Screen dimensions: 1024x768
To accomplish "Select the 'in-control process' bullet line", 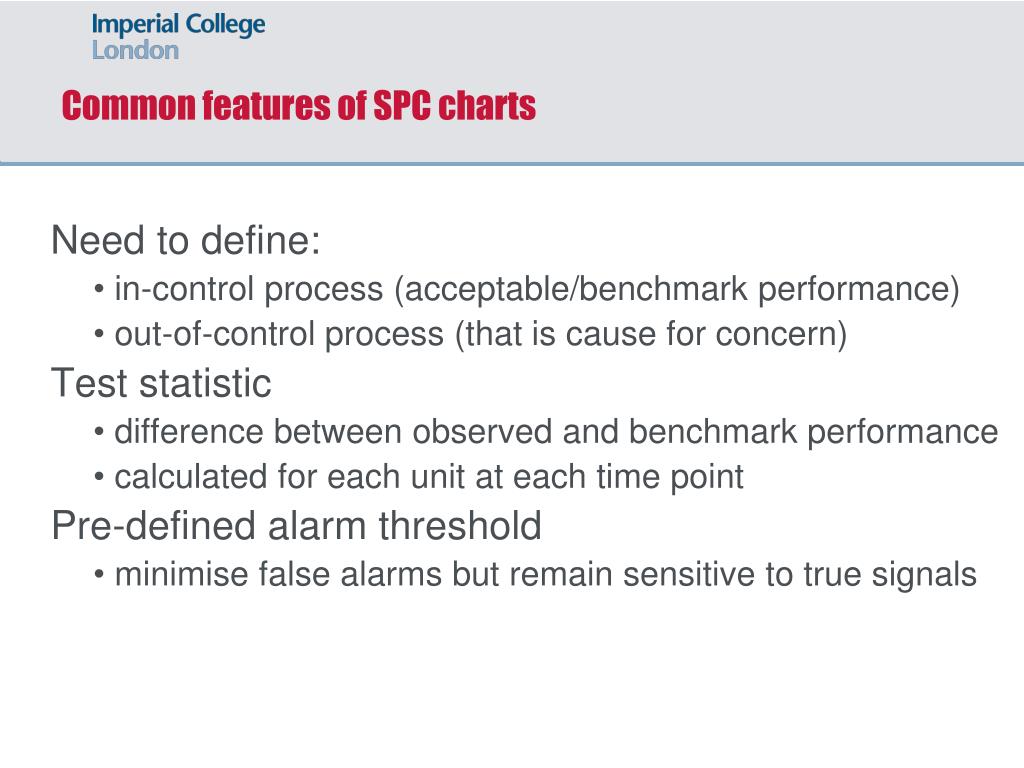I will tap(527, 289).
